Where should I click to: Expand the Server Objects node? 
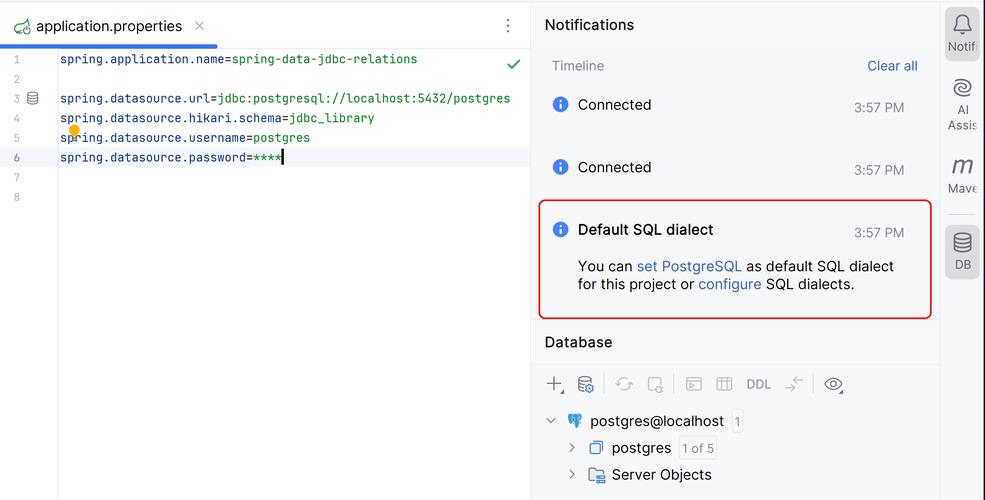click(x=572, y=475)
